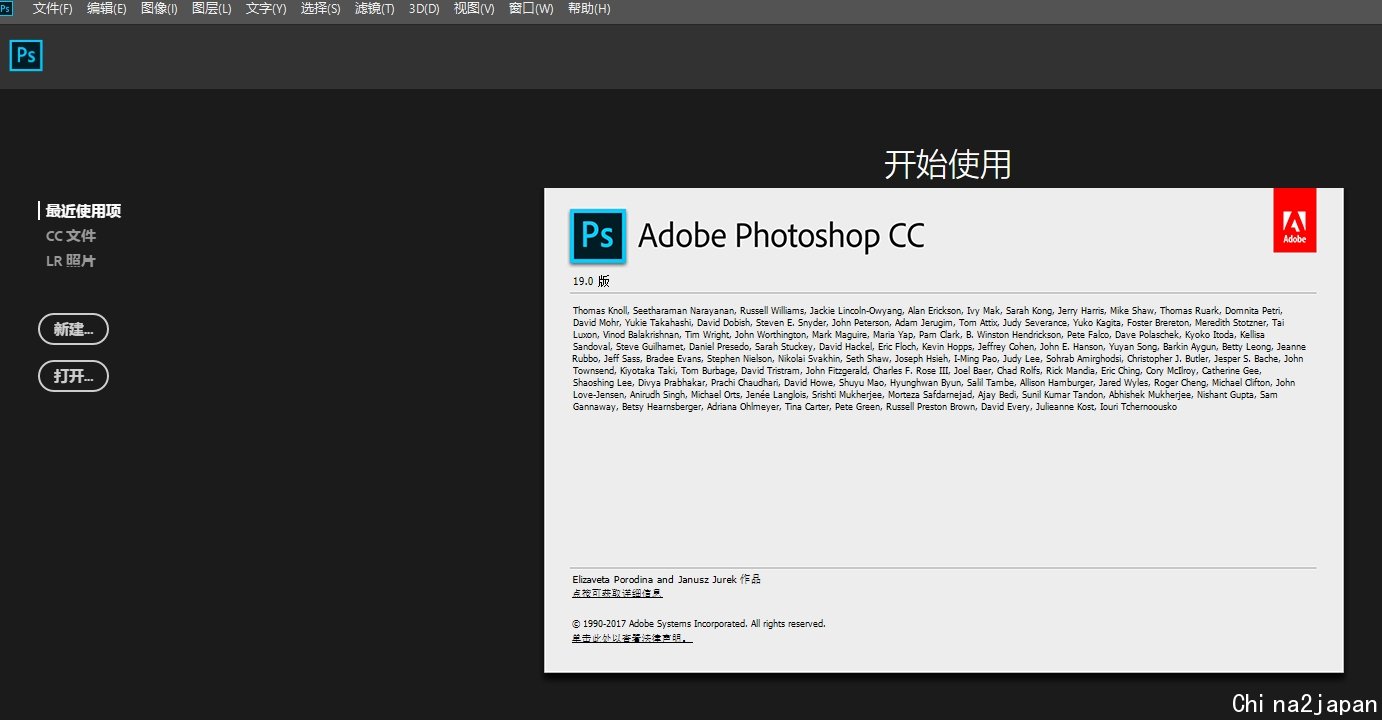Screen dimensions: 1382x720
Task: Open the 视图(V) menu
Action: 473,9
